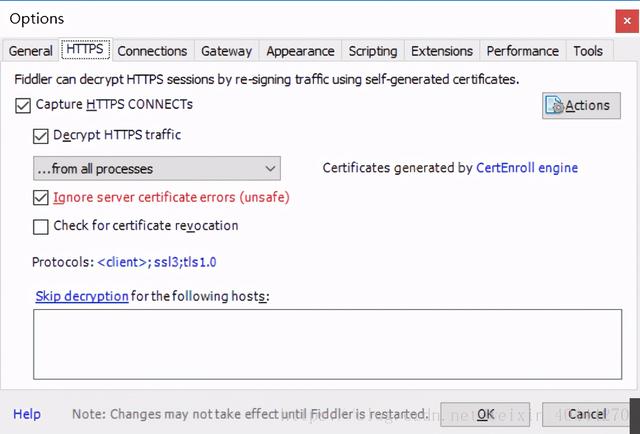
Task: Click the <client>; ssl3;tls1.0 protocols link
Action: (x=157, y=262)
